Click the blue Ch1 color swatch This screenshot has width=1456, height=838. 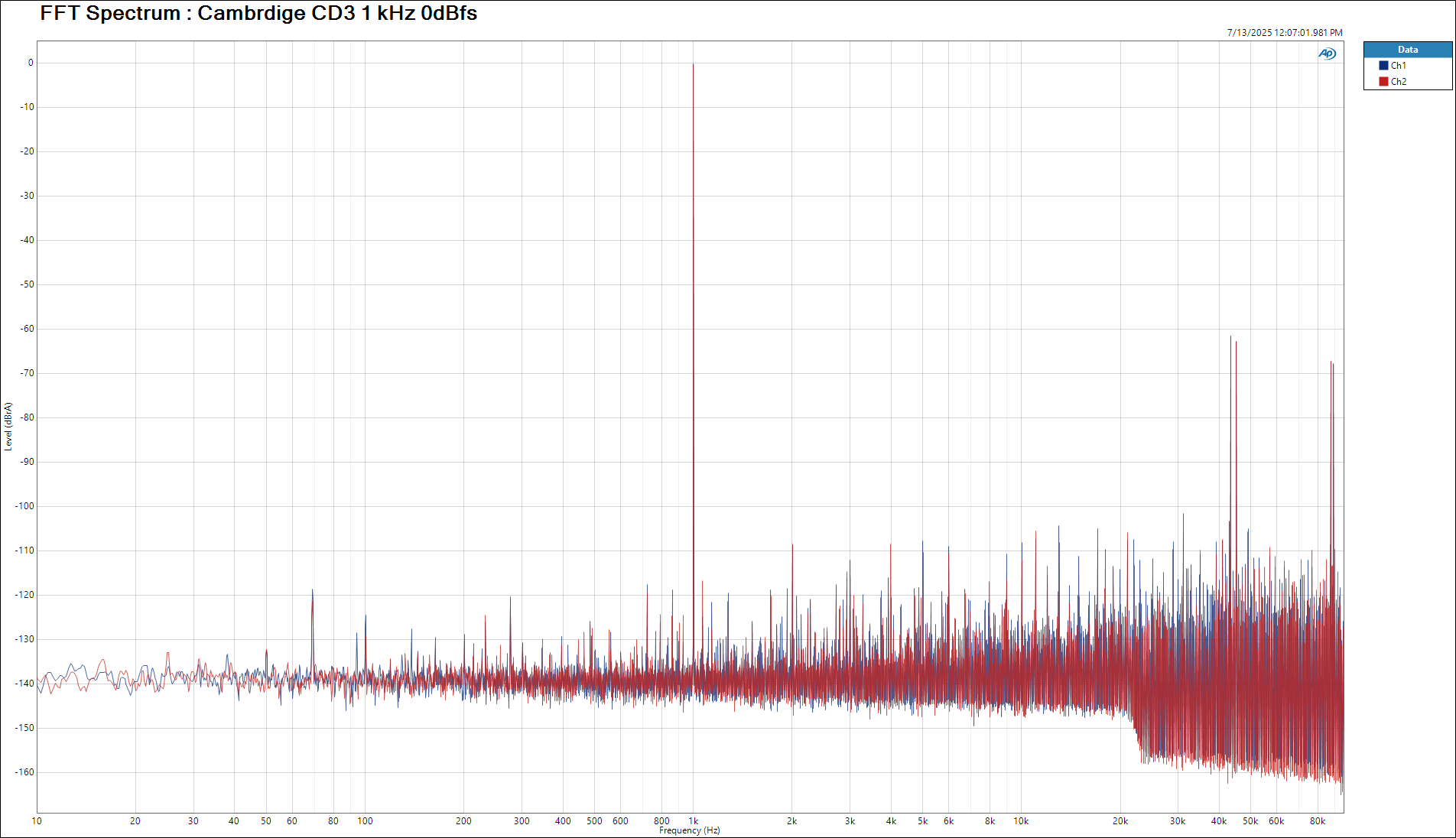pos(1383,66)
